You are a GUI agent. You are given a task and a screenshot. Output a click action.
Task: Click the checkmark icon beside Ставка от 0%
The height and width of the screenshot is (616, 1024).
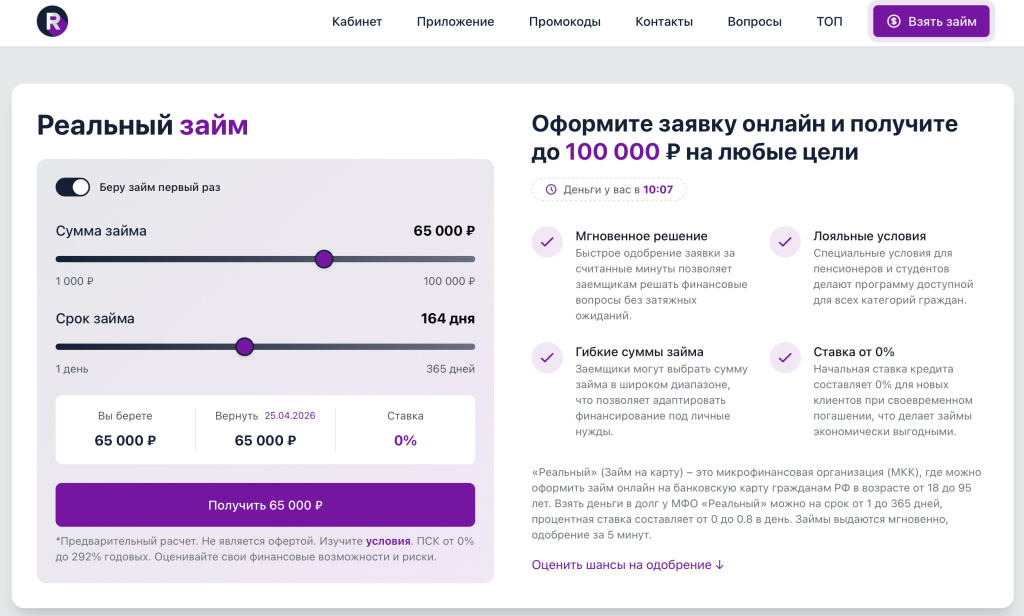[786, 357]
